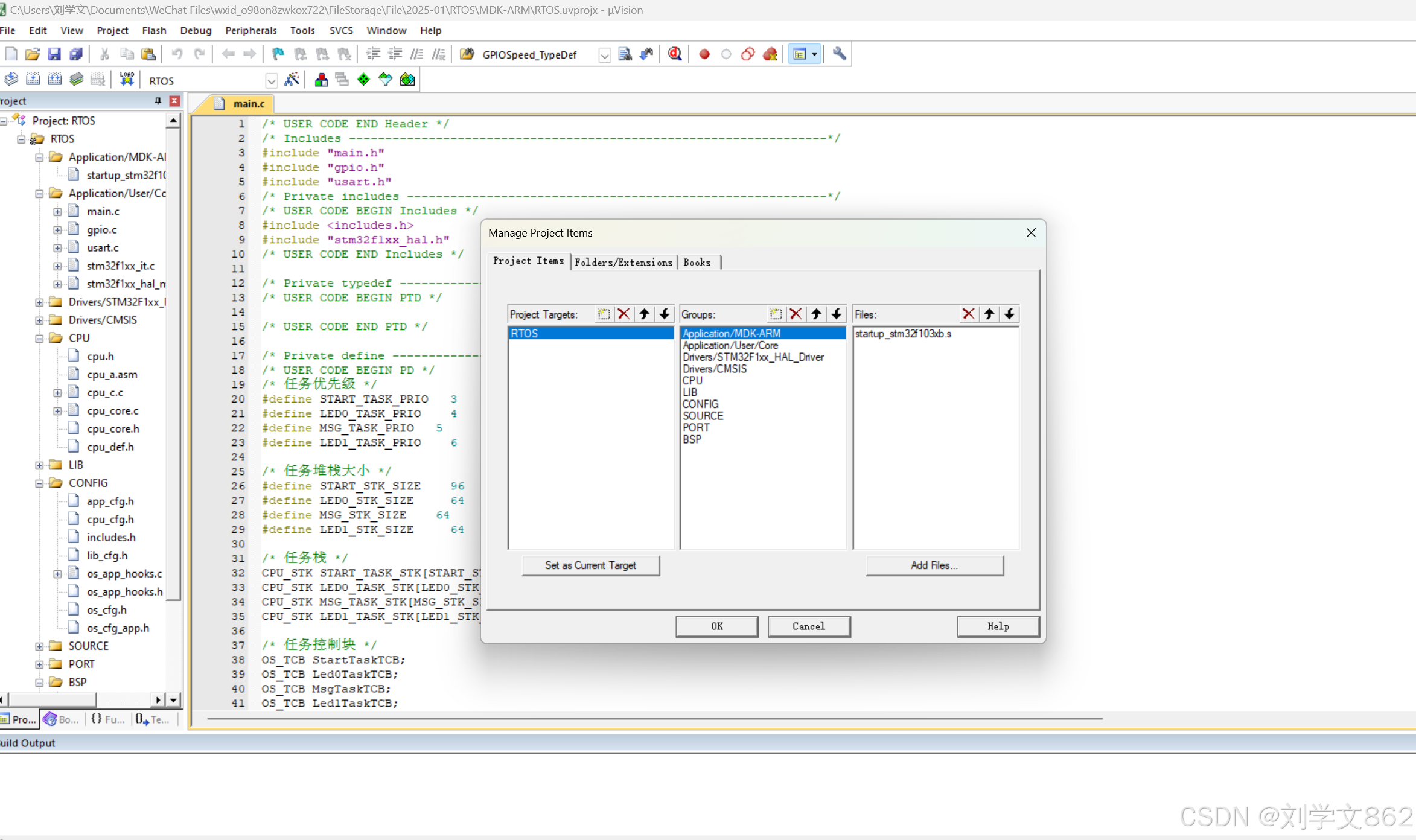This screenshot has height=840, width=1416.
Task: Switch to the Folders/Extensions tab
Action: pyautogui.click(x=623, y=262)
